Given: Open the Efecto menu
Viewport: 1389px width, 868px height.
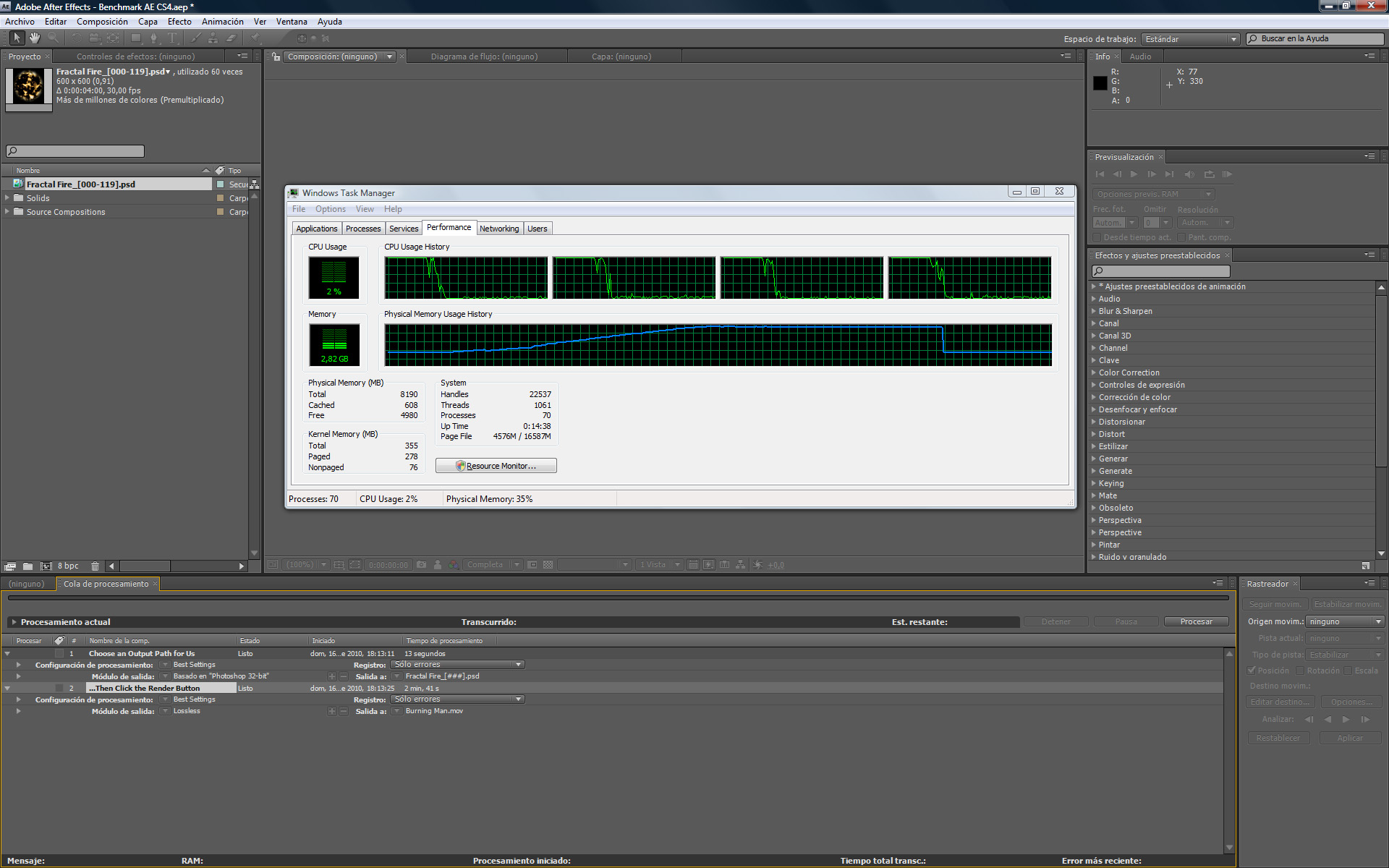Looking at the screenshot, I should (x=179, y=22).
